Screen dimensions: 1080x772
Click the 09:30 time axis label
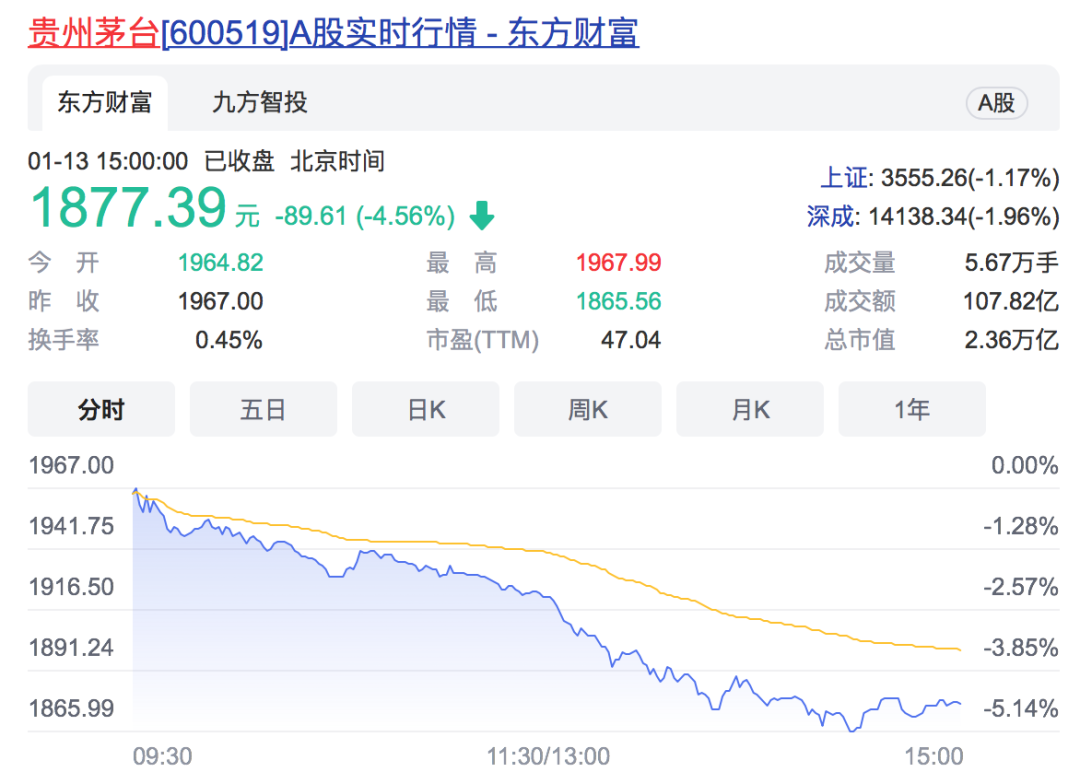point(163,756)
